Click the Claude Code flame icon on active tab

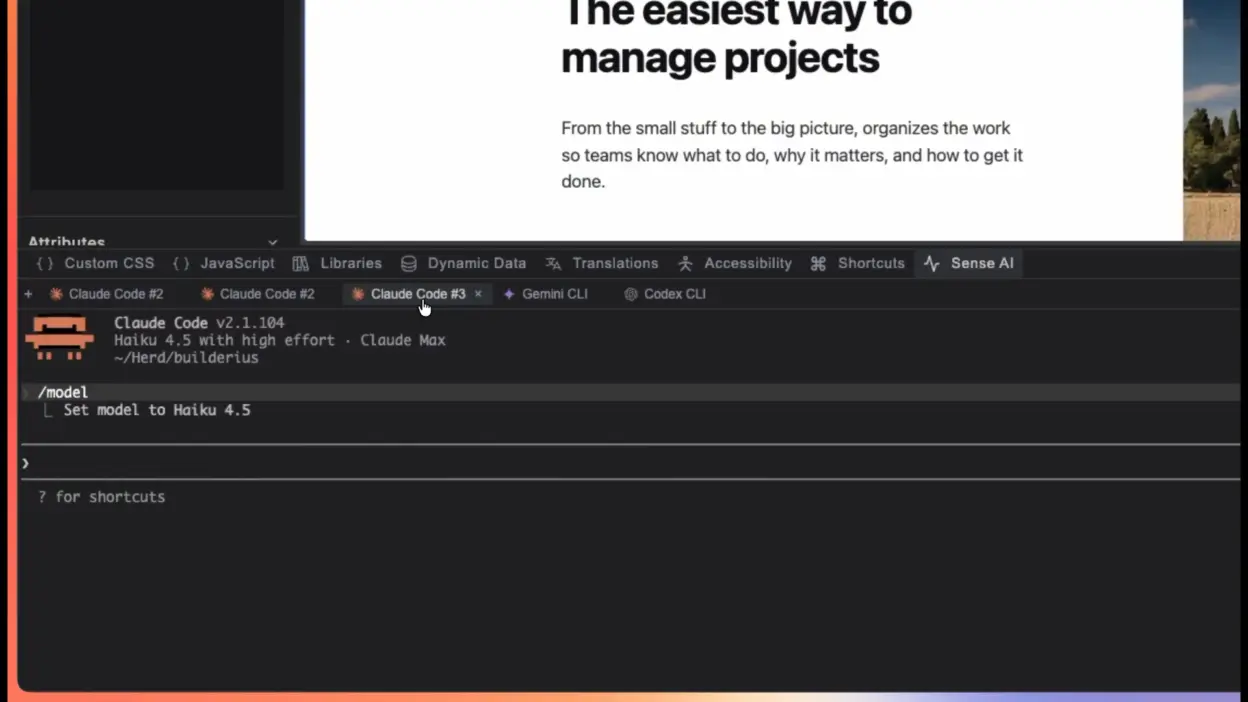358,293
